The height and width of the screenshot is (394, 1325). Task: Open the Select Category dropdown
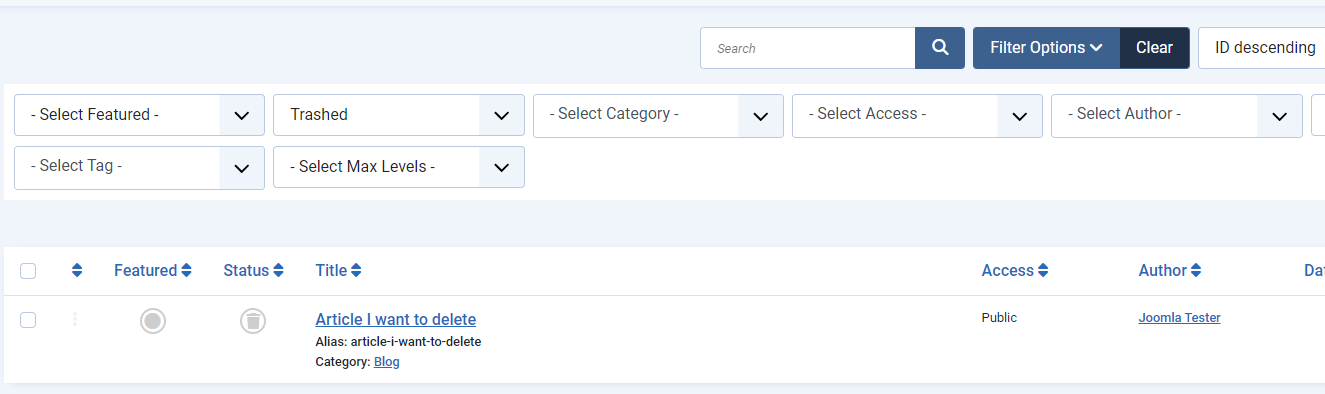pos(658,115)
